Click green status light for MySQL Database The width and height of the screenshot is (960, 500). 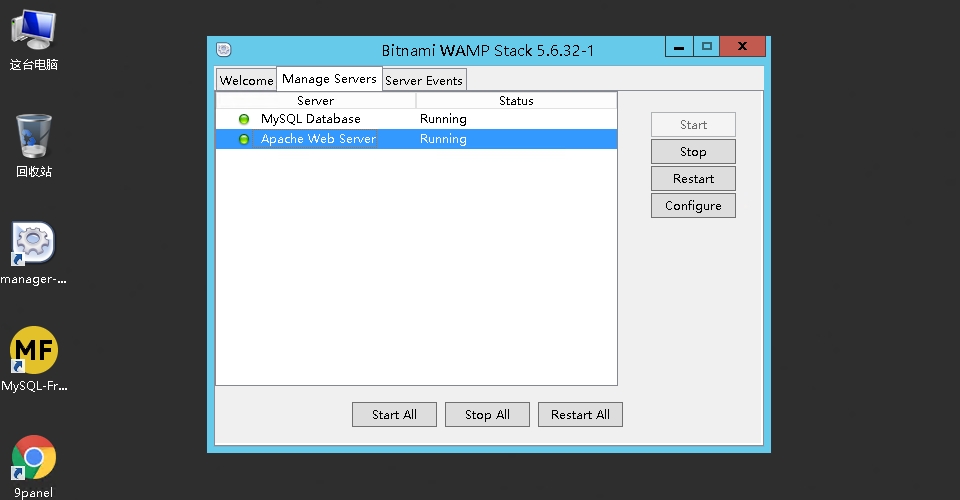tap(244, 120)
